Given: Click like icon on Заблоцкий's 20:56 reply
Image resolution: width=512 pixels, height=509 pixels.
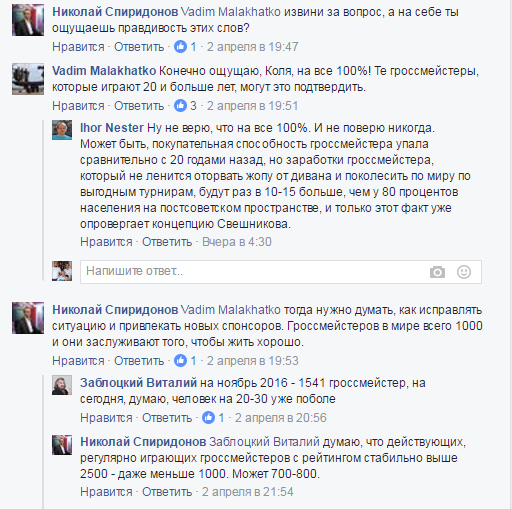Looking at the screenshot, I should tap(208, 418).
